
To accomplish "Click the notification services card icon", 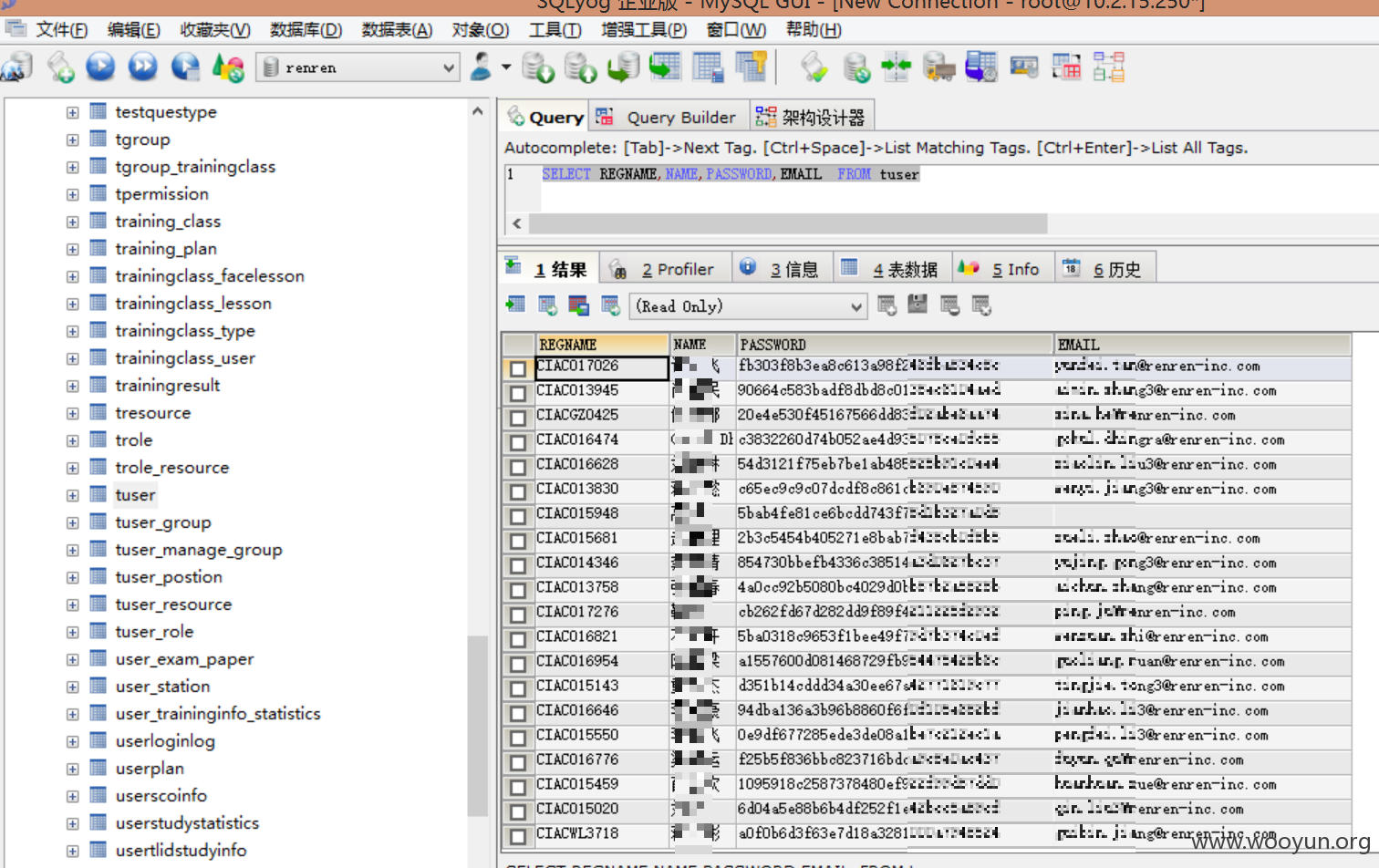I will (1024, 67).
